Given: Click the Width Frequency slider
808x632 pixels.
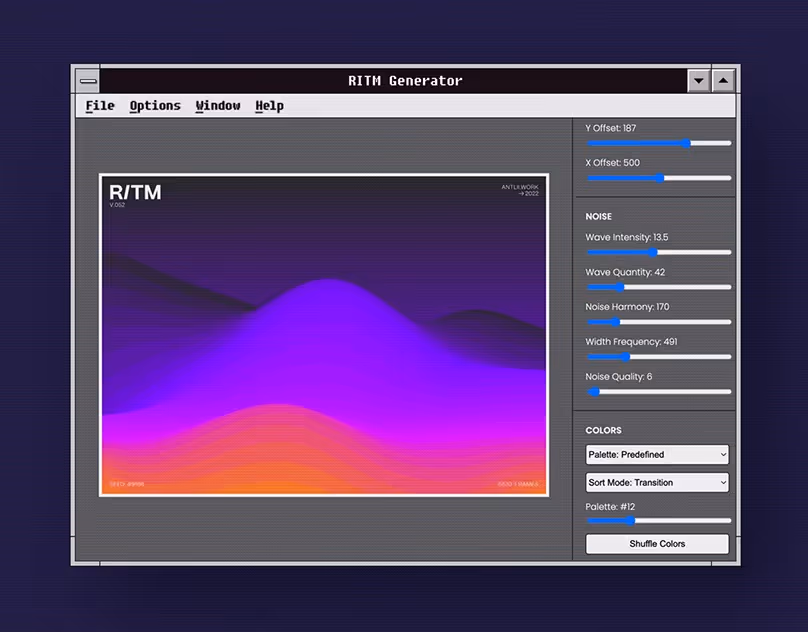Looking at the screenshot, I should [658, 357].
